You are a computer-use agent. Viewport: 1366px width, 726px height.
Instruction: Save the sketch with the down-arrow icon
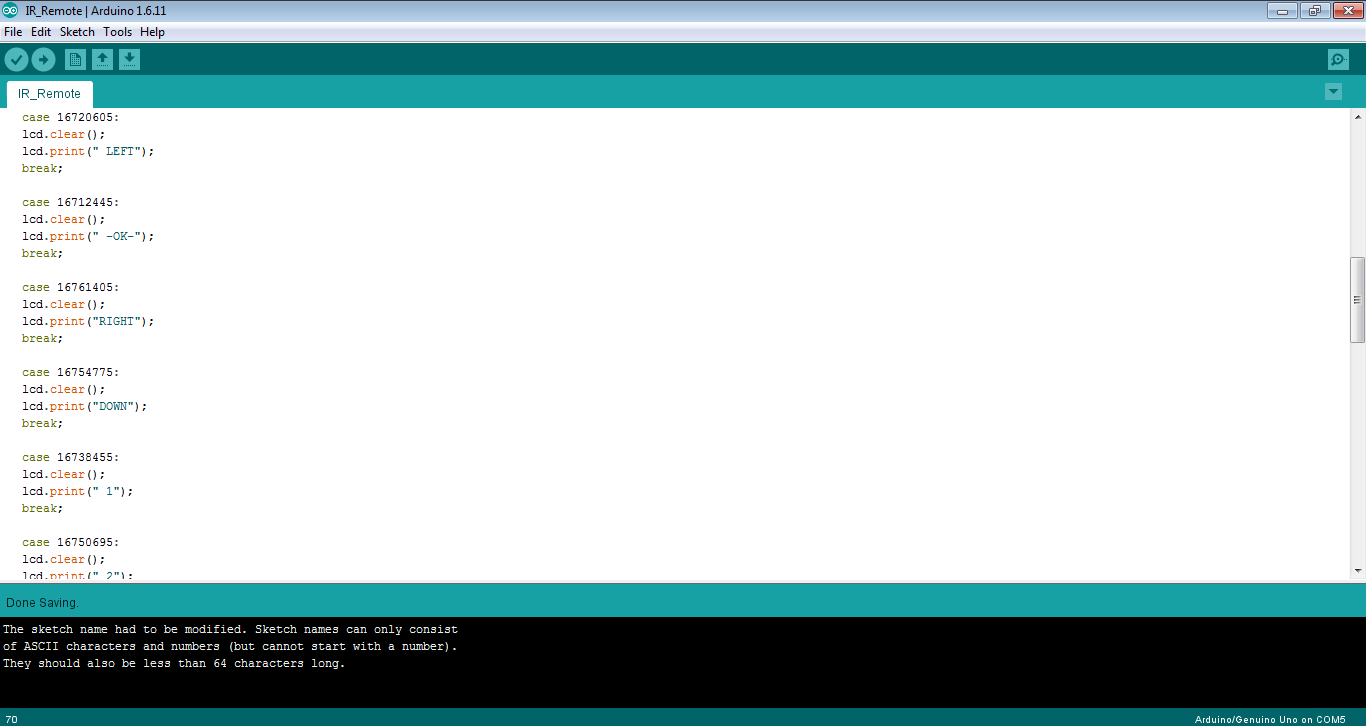click(129, 60)
